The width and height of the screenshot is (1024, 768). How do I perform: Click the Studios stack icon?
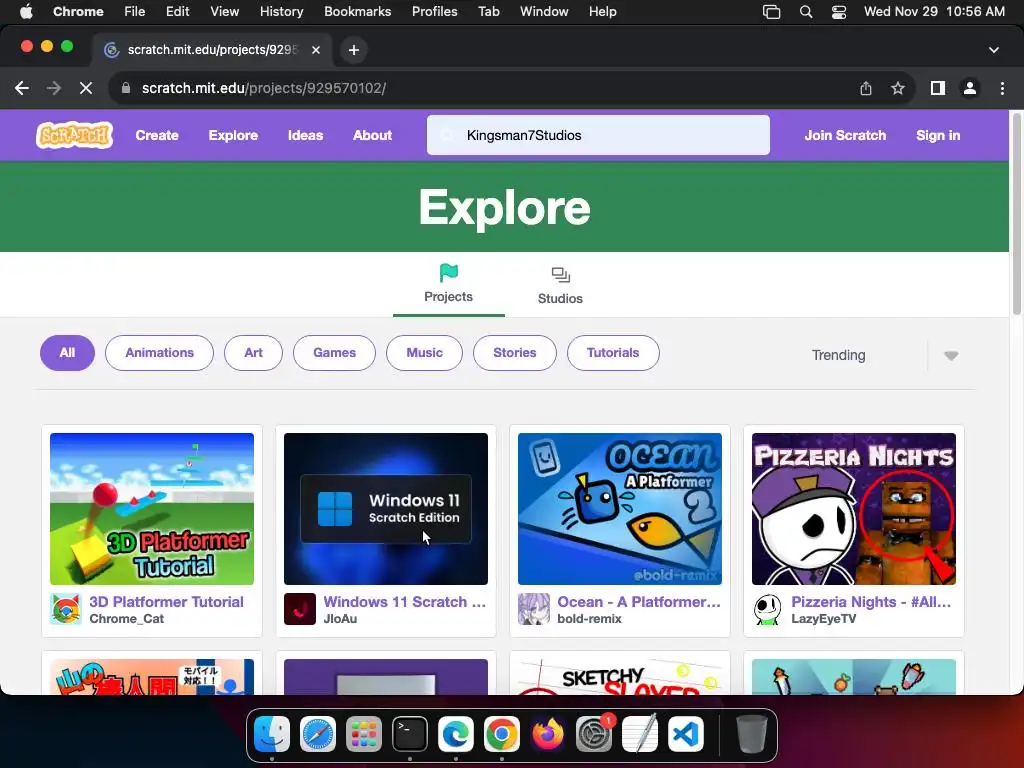coord(560,275)
